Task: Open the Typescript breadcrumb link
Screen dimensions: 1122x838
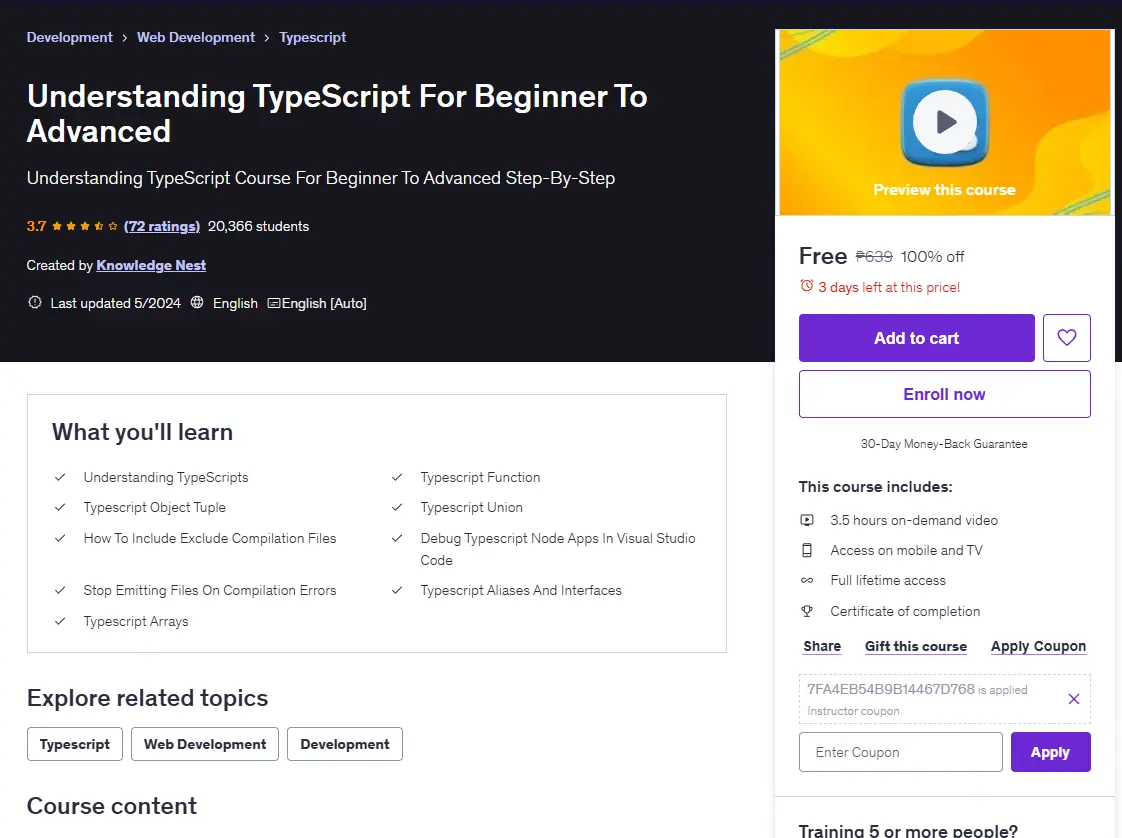Action: click(312, 37)
